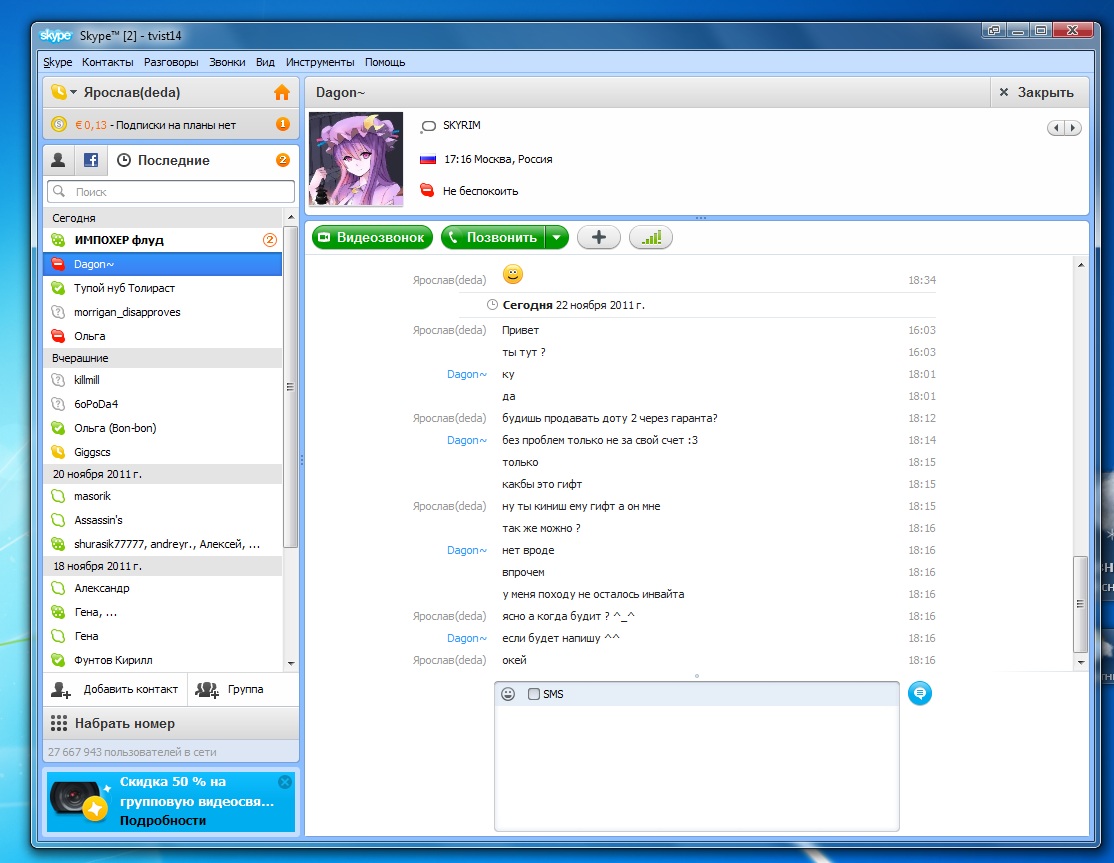Open the orange notification badge showing 1
The height and width of the screenshot is (863, 1114).
[282, 124]
